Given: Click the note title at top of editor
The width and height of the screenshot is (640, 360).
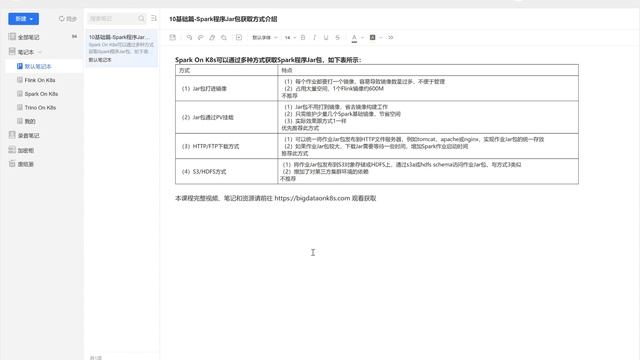Looking at the screenshot, I should [x=223, y=19].
